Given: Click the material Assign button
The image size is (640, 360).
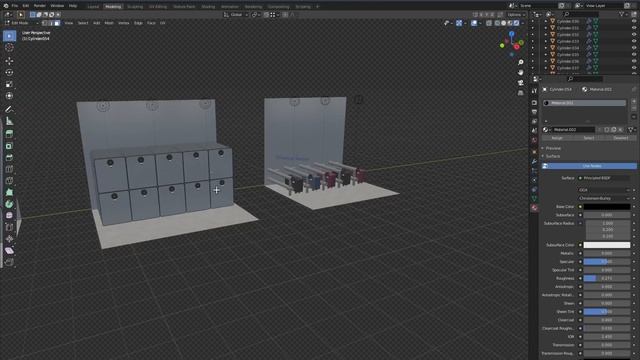Looking at the screenshot, I should (557, 138).
